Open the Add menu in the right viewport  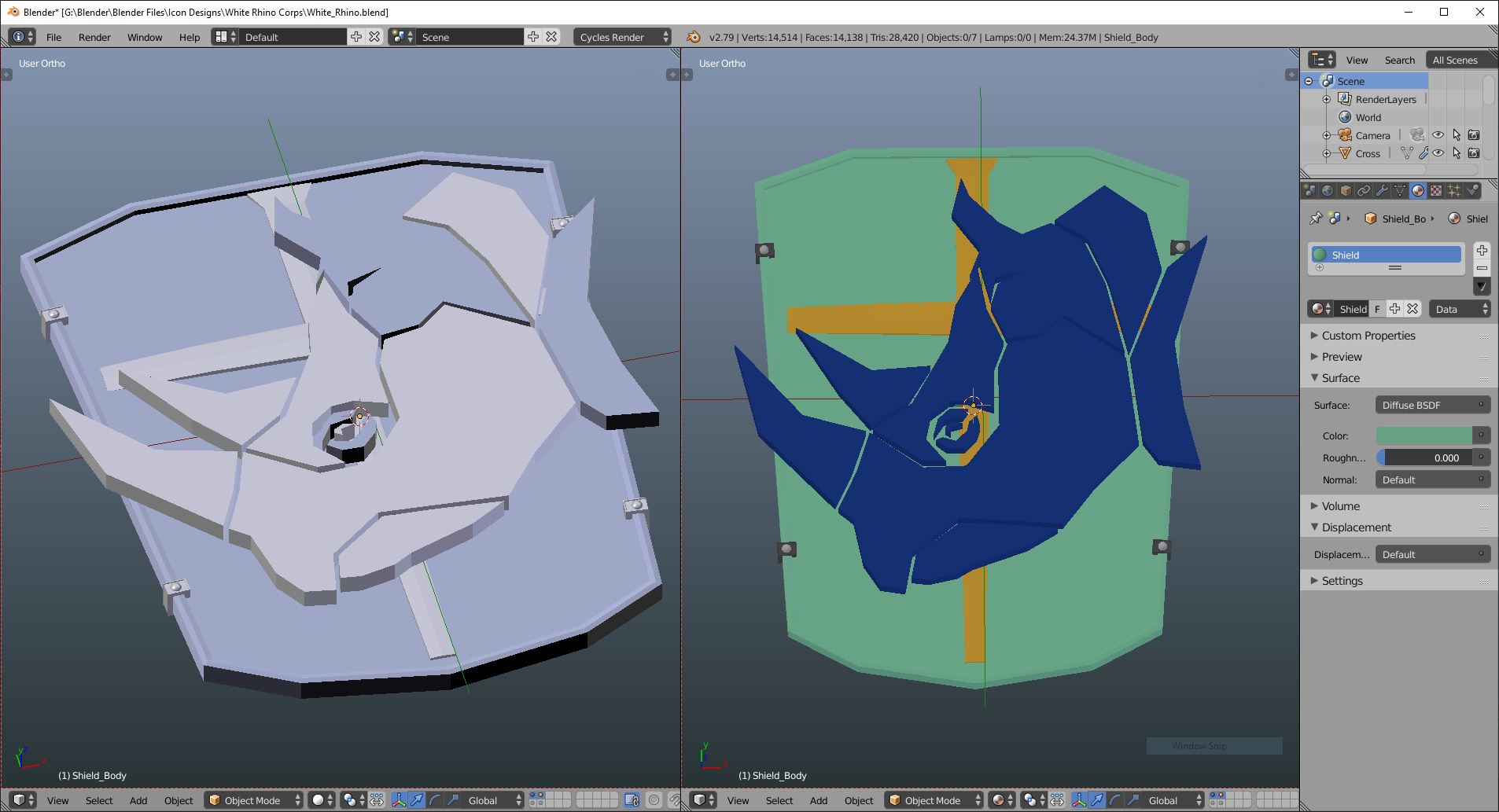[x=818, y=800]
